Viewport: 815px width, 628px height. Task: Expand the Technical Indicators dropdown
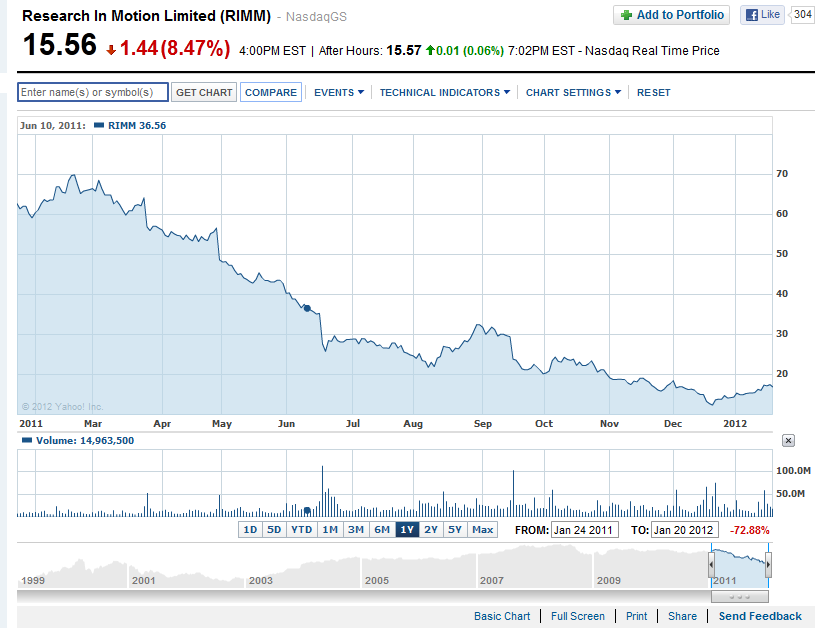pyautogui.click(x=445, y=93)
